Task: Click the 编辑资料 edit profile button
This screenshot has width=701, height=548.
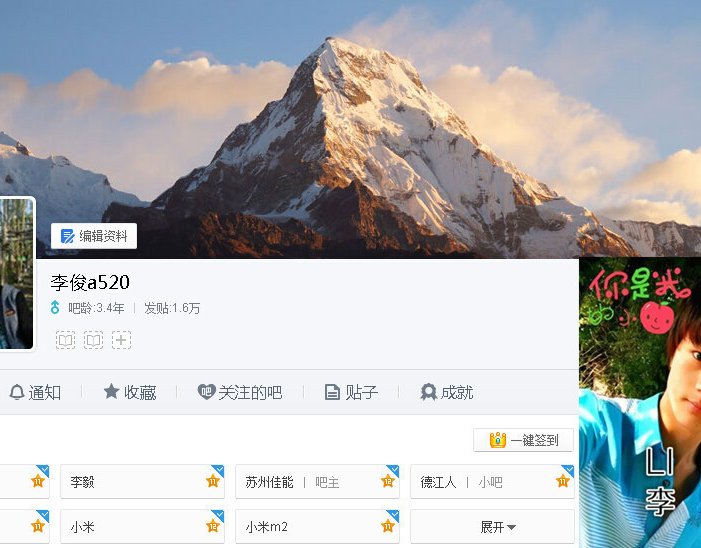Action: click(x=94, y=236)
